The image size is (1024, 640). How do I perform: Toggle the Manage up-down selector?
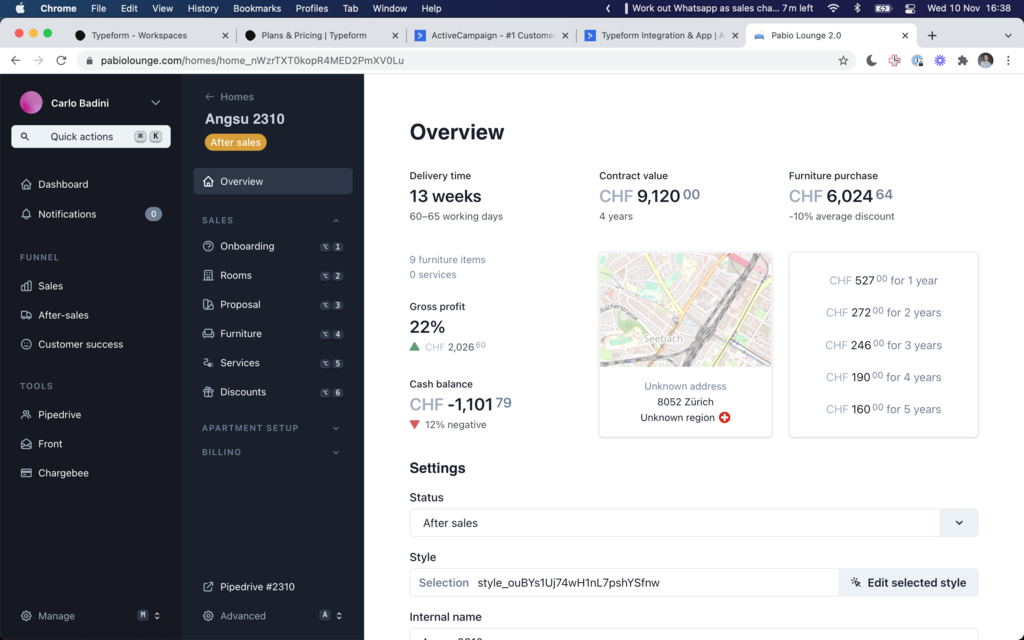click(x=157, y=616)
